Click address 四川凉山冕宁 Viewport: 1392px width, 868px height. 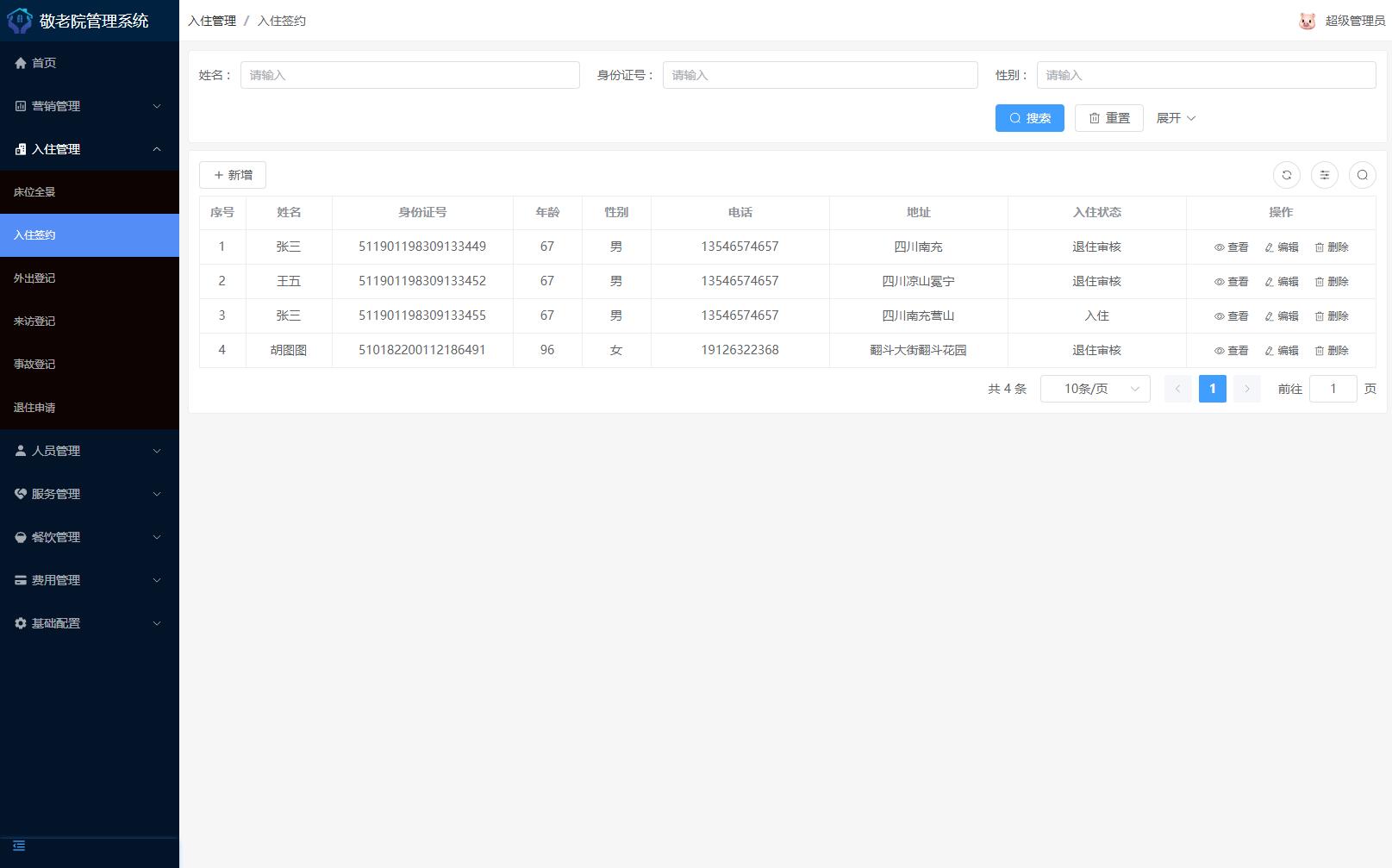919,281
